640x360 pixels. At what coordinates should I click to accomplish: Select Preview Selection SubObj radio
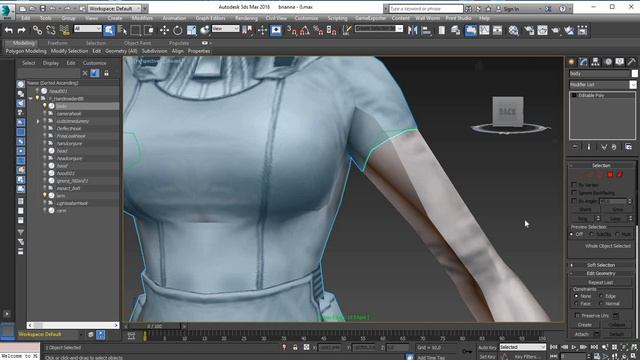592,234
